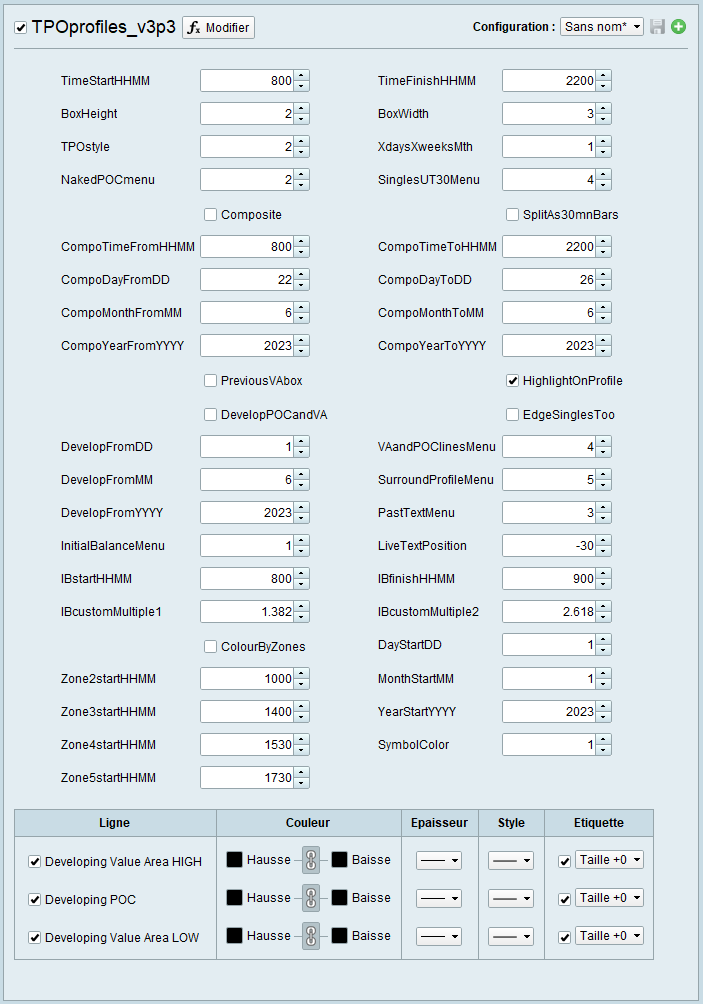Pick Hausse color for Developing Value Area HIGH
The width and height of the screenshot is (703, 1004).
(x=234, y=859)
